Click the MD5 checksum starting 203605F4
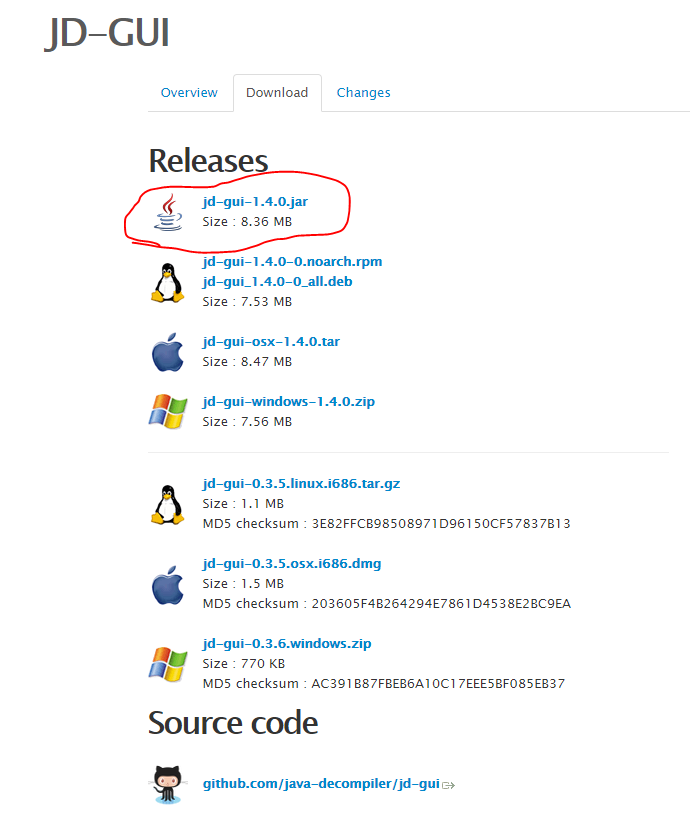 pyautogui.click(x=387, y=604)
